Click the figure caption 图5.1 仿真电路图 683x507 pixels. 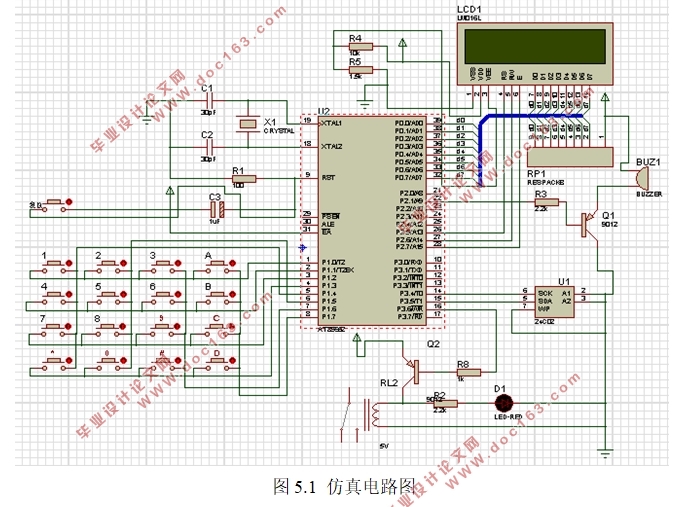click(342, 487)
